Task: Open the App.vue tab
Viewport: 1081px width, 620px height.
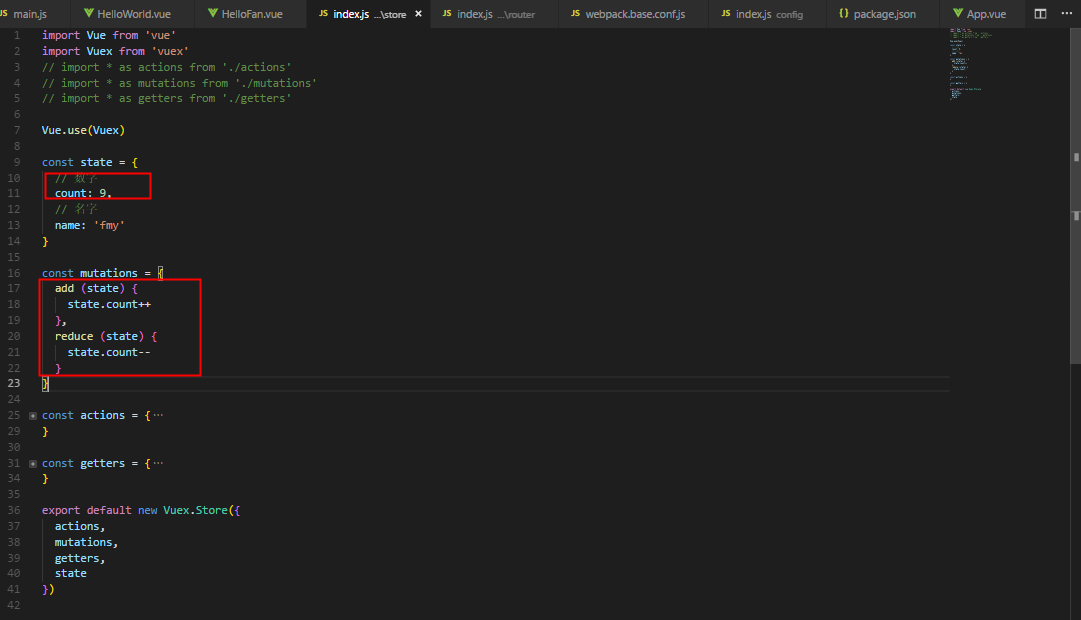Action: (980, 14)
